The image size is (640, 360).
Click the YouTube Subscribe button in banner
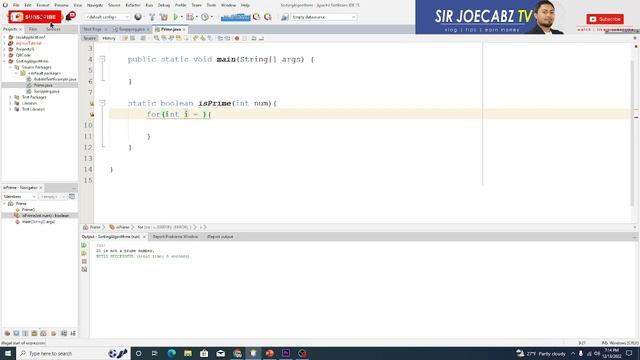click(x=605, y=19)
